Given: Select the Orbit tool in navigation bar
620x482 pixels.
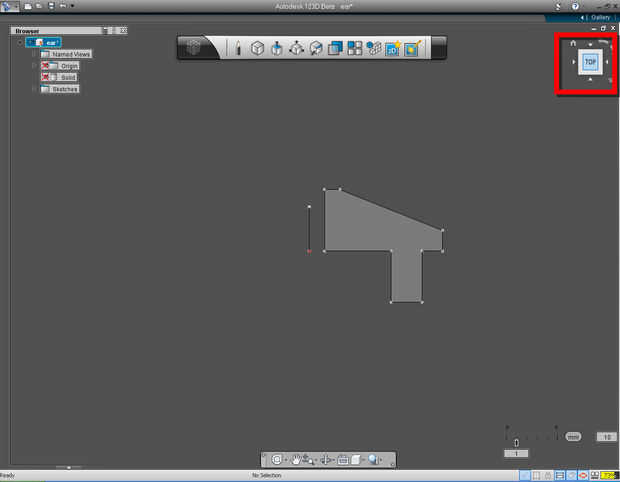Looking at the screenshot, I should (325, 459).
